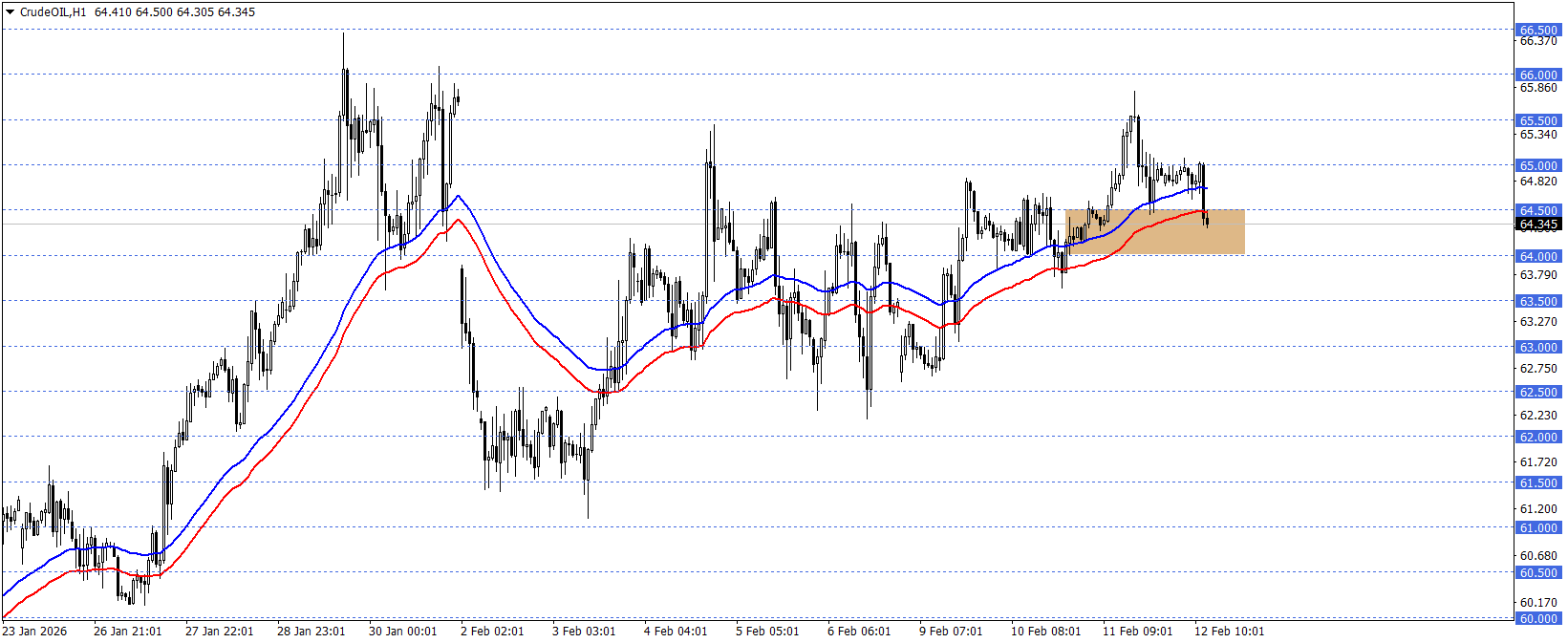Click the OHLC values in the chart header
Image resolution: width=1568 pixels, height=643 pixels.
point(175,12)
